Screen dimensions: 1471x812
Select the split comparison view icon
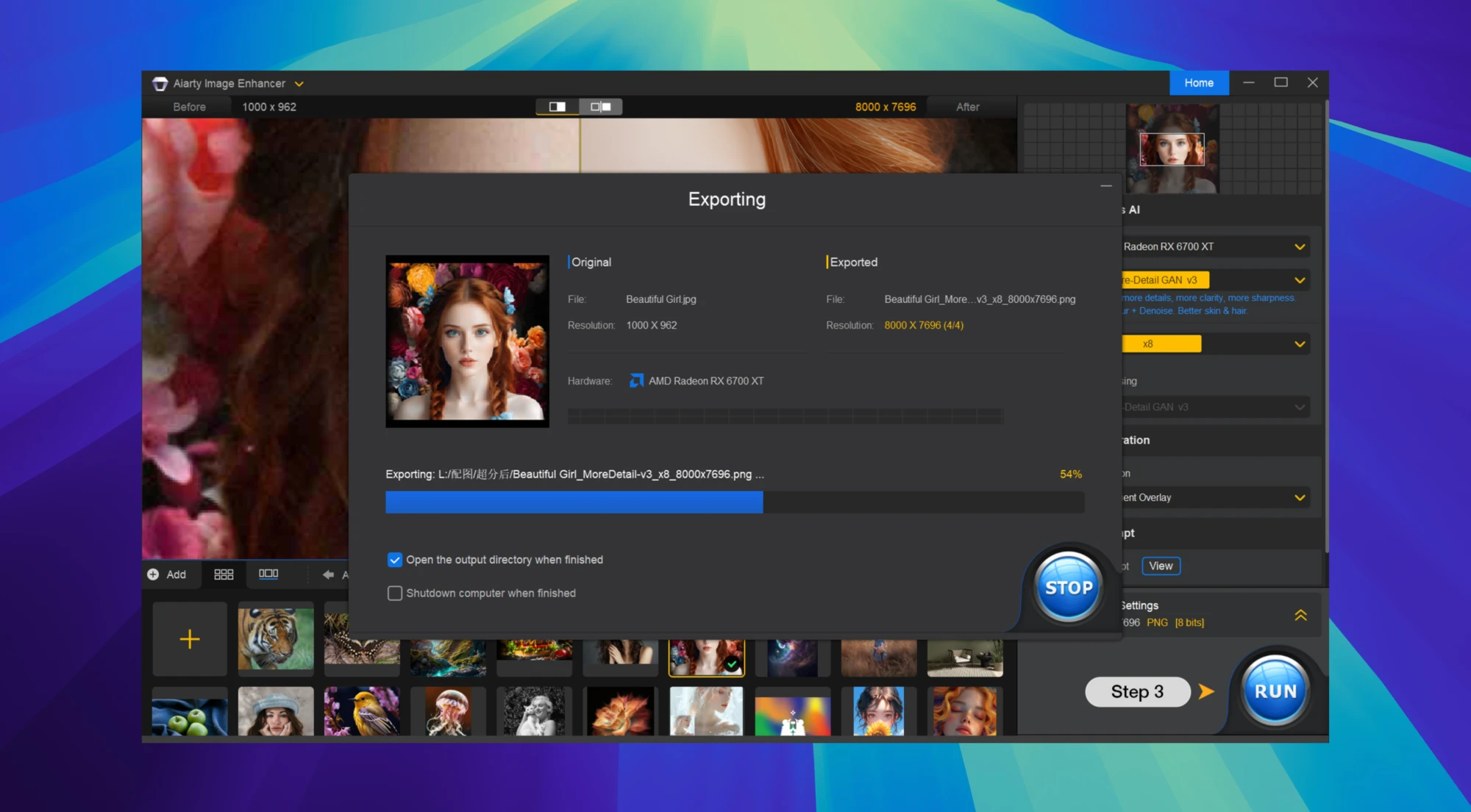pos(558,106)
